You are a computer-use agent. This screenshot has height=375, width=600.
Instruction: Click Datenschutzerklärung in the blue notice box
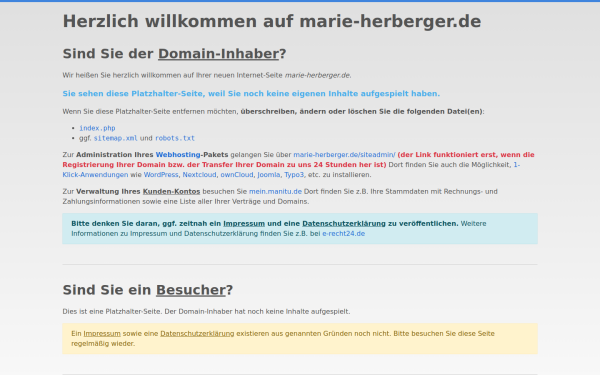pos(344,223)
